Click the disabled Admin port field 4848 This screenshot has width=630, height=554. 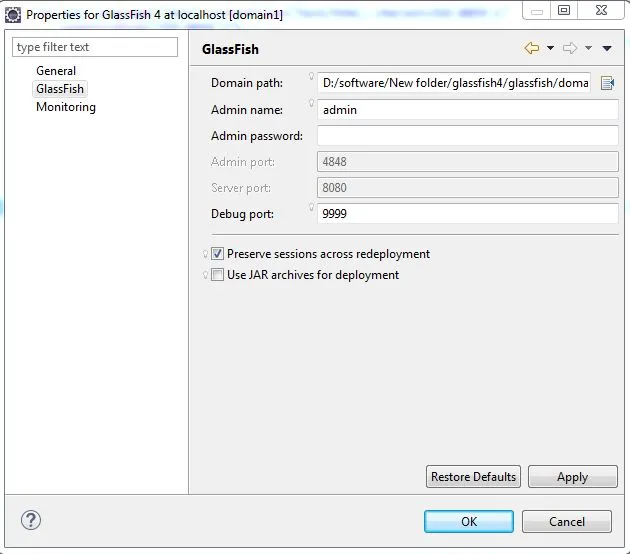coord(468,161)
